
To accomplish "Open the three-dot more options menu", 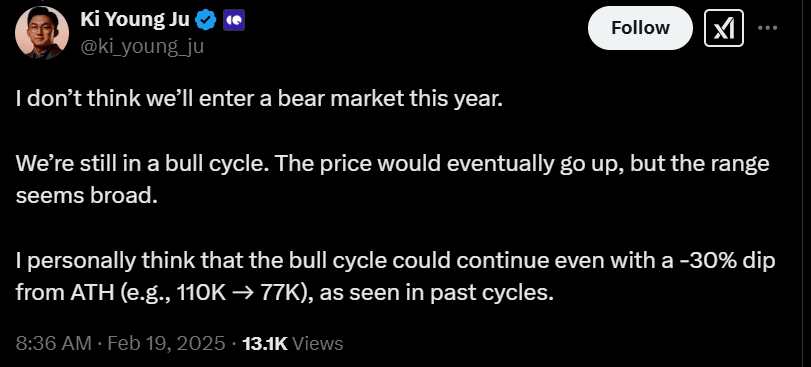I will [768, 28].
